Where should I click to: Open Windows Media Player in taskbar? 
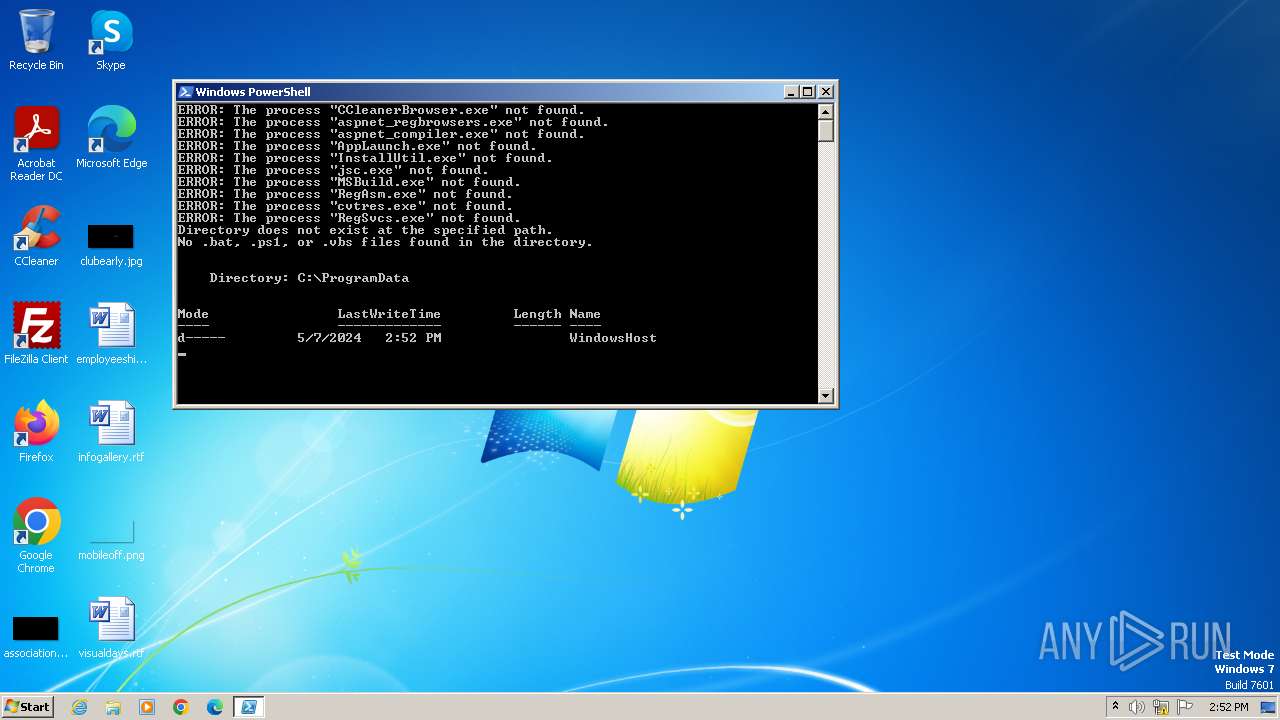[147, 707]
